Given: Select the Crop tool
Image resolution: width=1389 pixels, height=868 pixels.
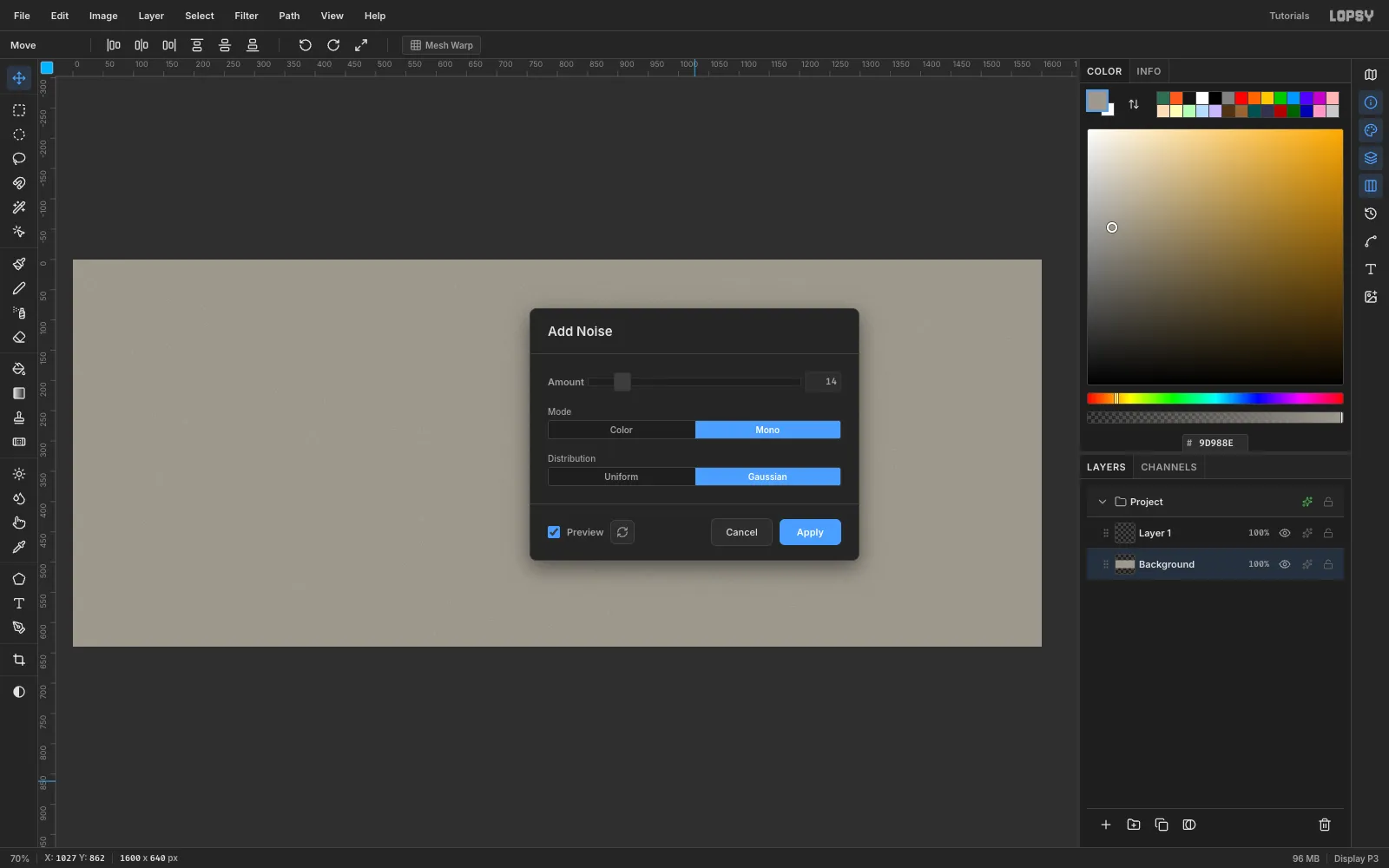Looking at the screenshot, I should tap(19, 660).
